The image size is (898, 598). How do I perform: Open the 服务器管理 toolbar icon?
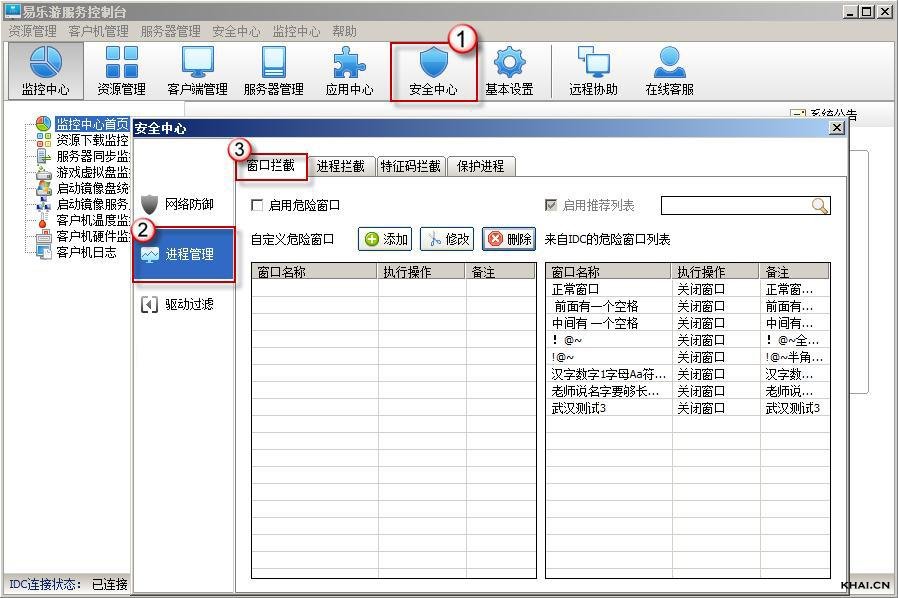tap(273, 70)
